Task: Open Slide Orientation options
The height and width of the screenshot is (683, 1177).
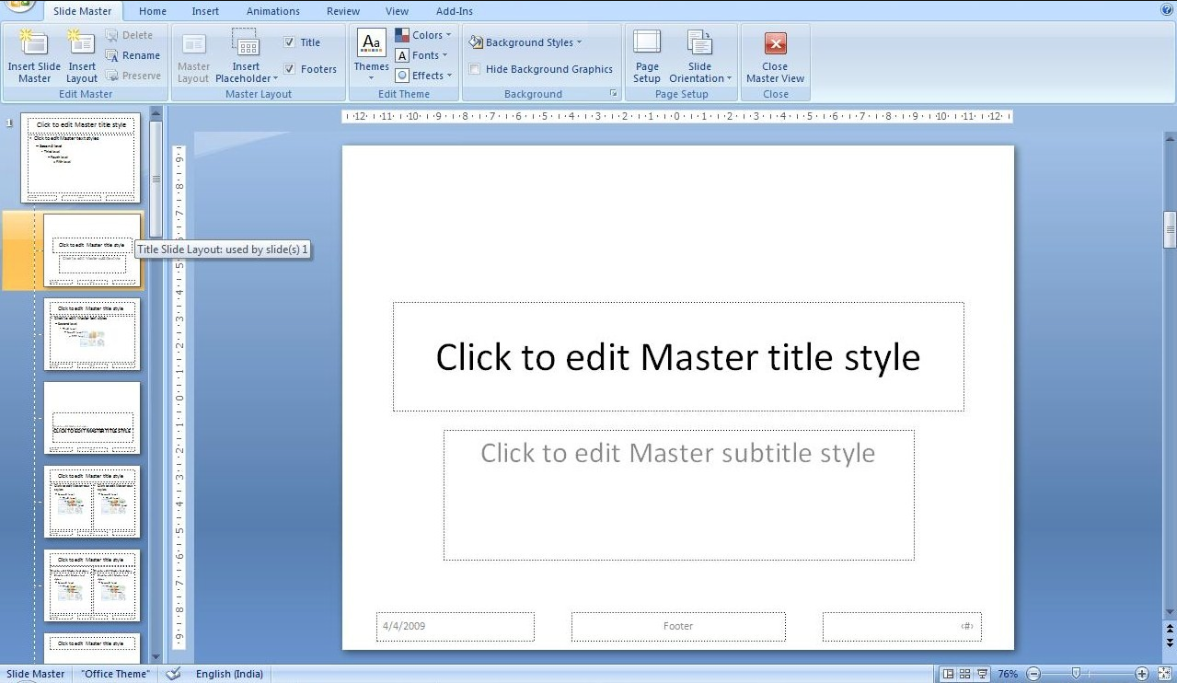Action: point(698,55)
